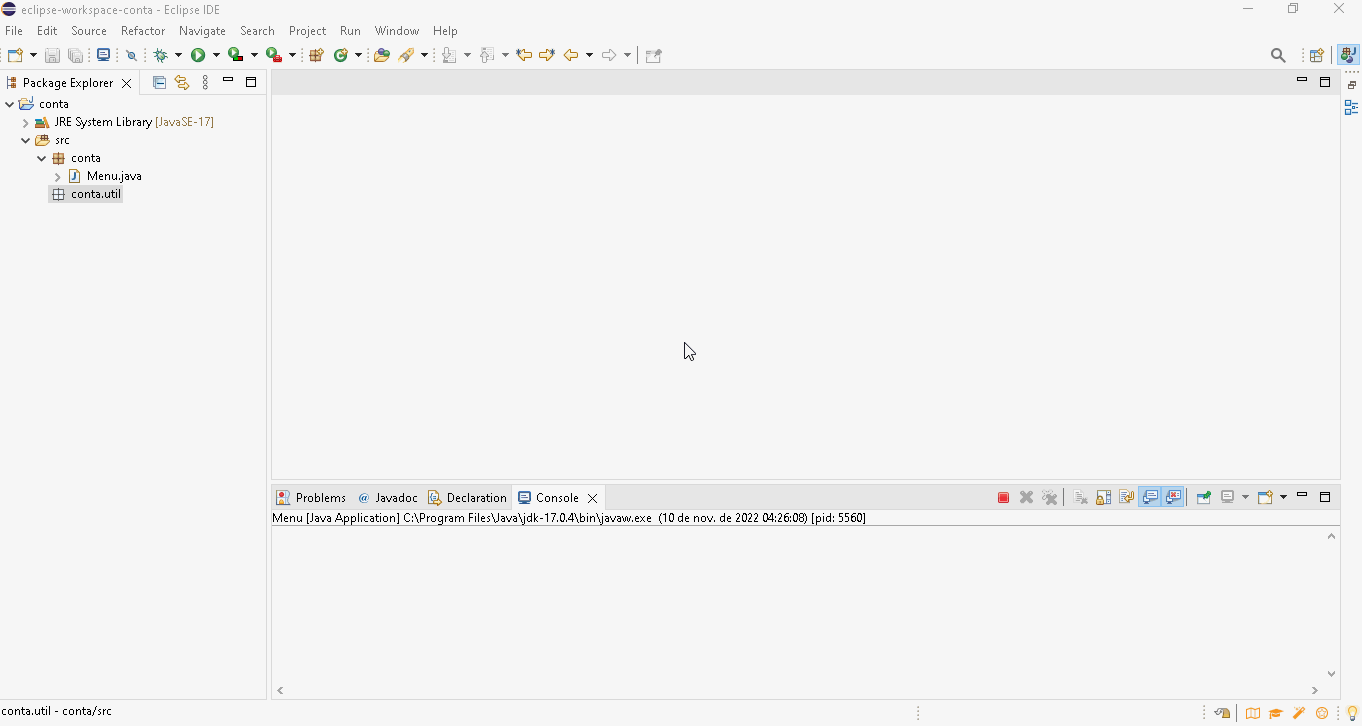
Task: Click Next Annotation toolbar icon
Action: pos(450,55)
